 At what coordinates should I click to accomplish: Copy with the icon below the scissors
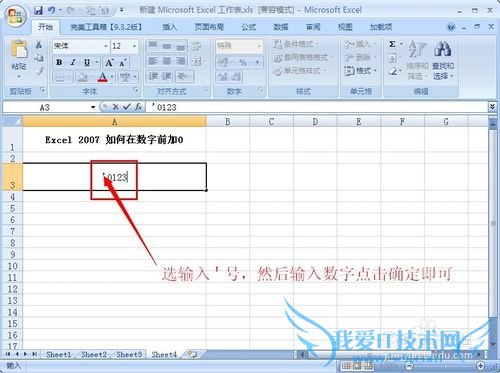[x=39, y=57]
